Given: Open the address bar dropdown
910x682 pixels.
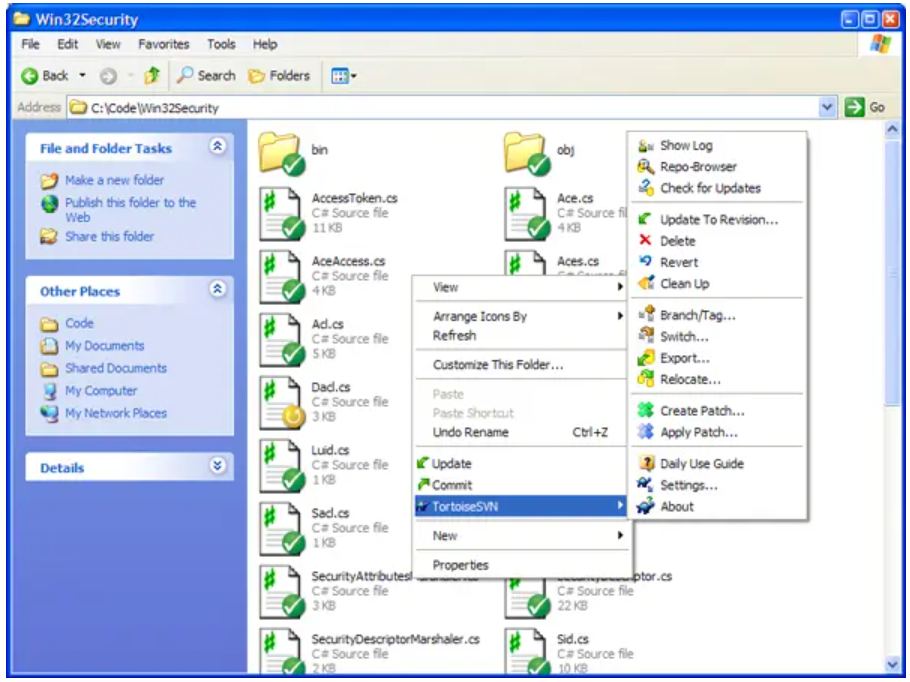Looking at the screenshot, I should 827,107.
